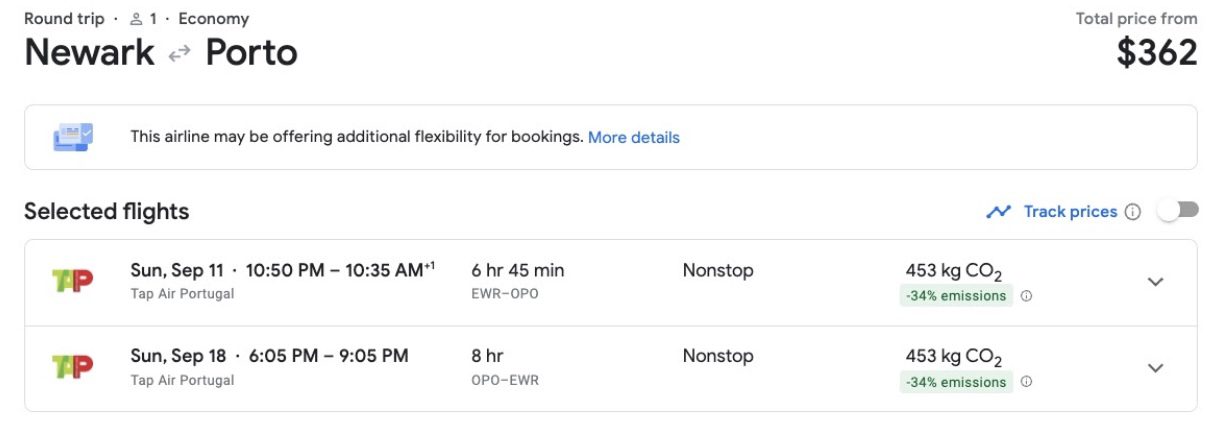The height and width of the screenshot is (432, 1218).
Task: Click the -34% emissions badge on return flight
Action: (x=956, y=382)
